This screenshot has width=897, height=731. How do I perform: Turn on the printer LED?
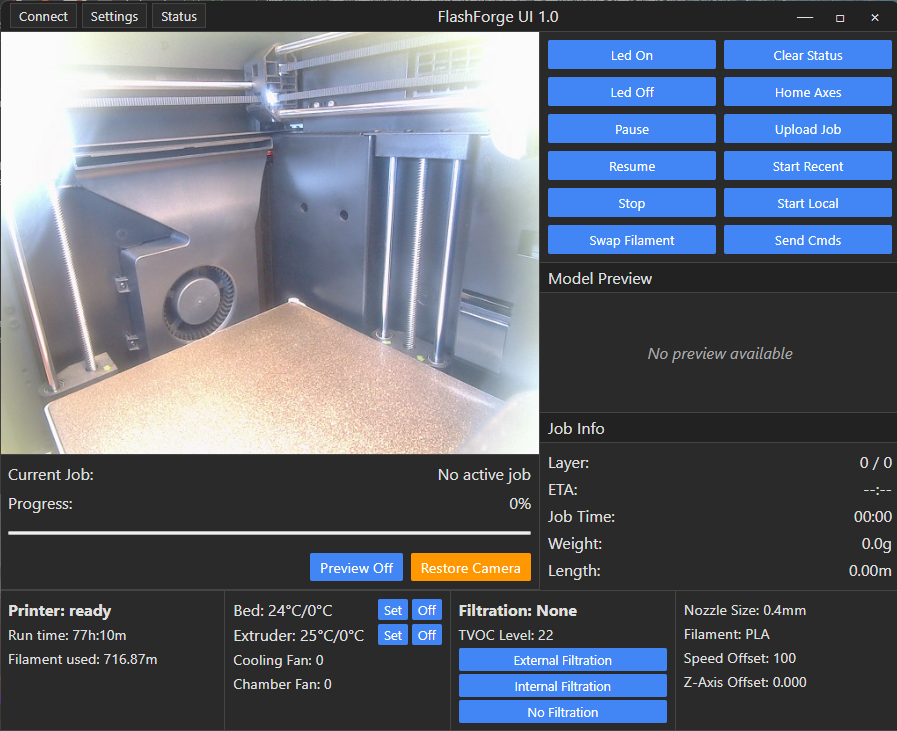(632, 55)
